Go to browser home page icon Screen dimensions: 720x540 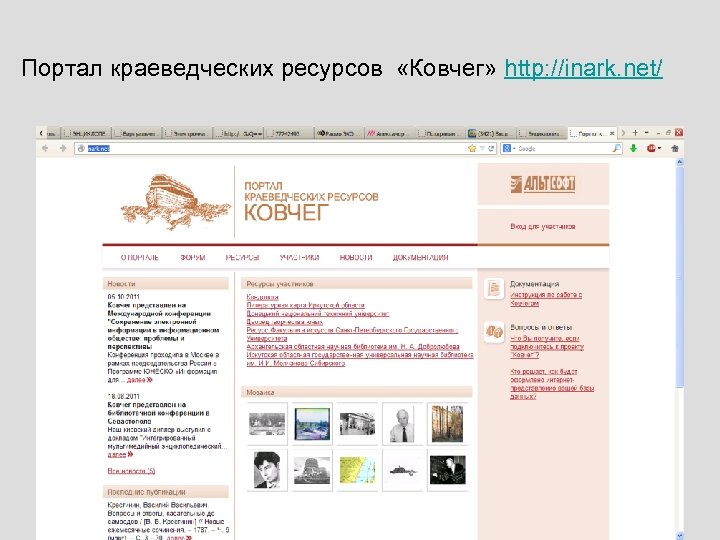point(675,148)
